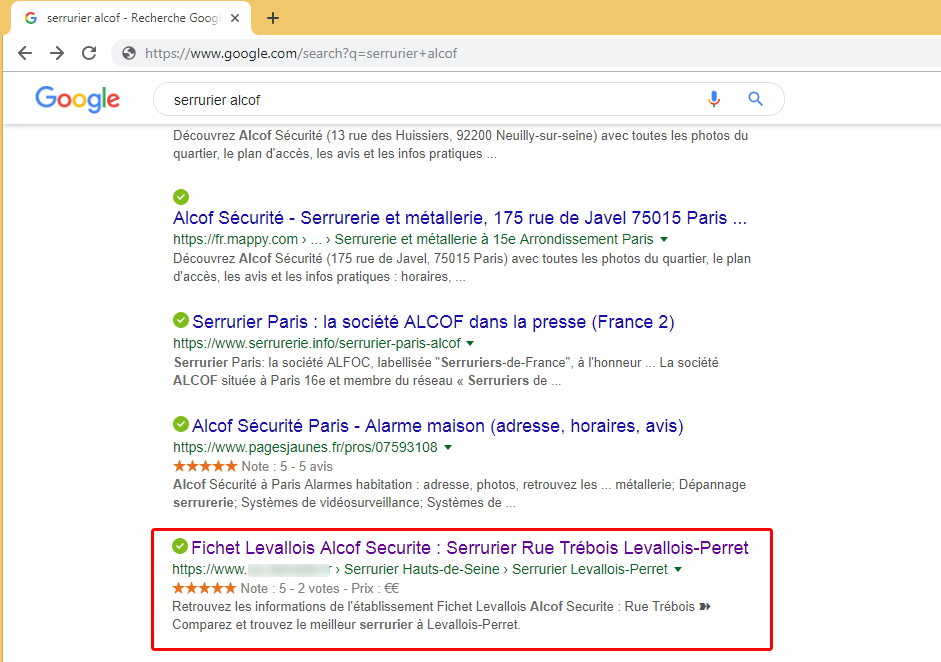Click the browser address bar URL
Screen dimensions: 941x662
point(300,53)
